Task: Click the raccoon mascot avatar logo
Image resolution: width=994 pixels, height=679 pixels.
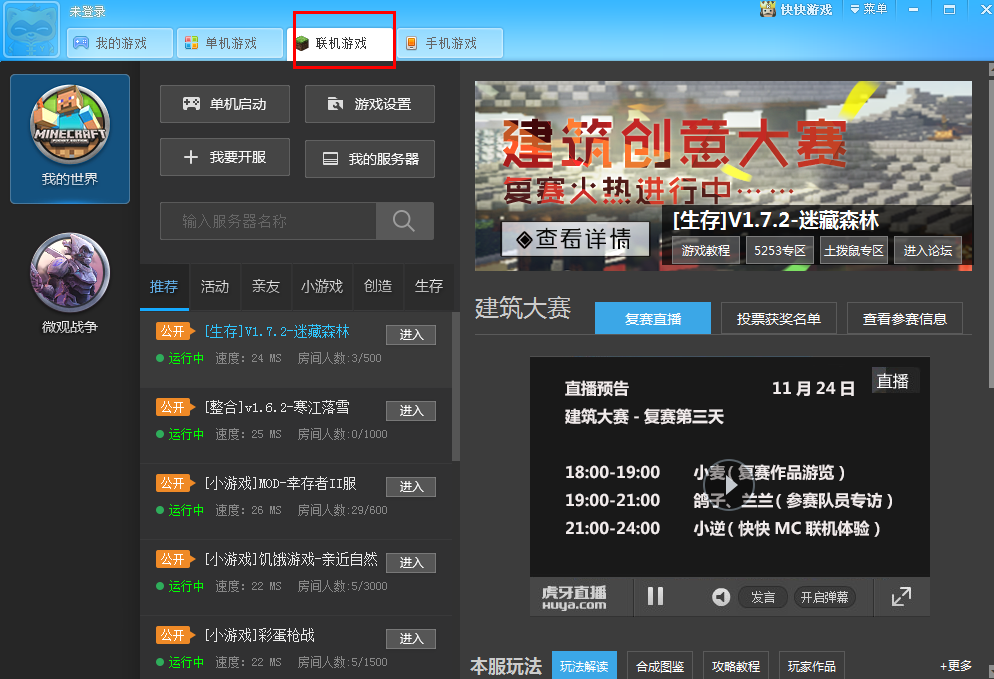Action: pos(32,30)
